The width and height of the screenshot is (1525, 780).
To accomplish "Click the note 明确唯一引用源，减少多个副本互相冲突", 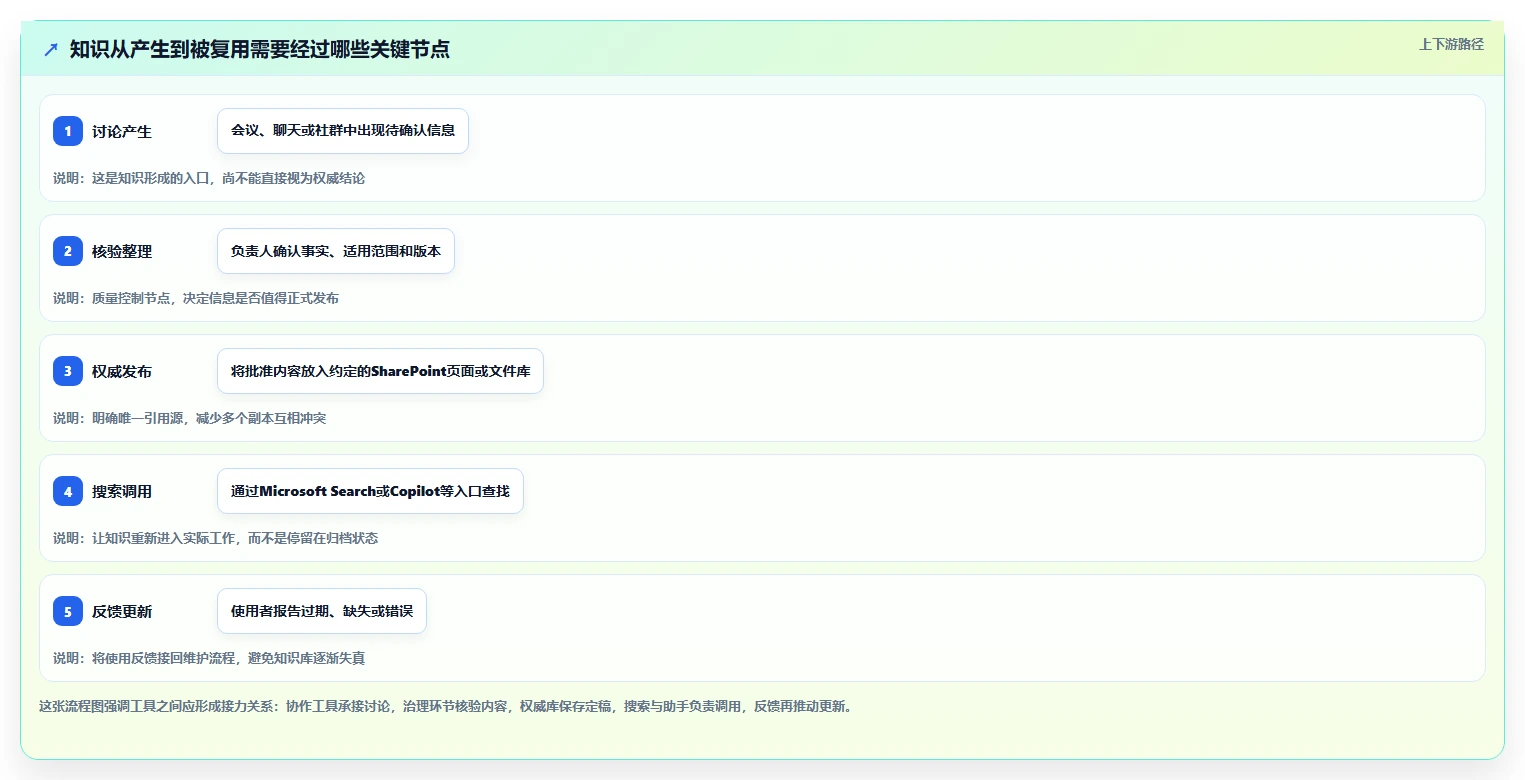I will [x=209, y=418].
